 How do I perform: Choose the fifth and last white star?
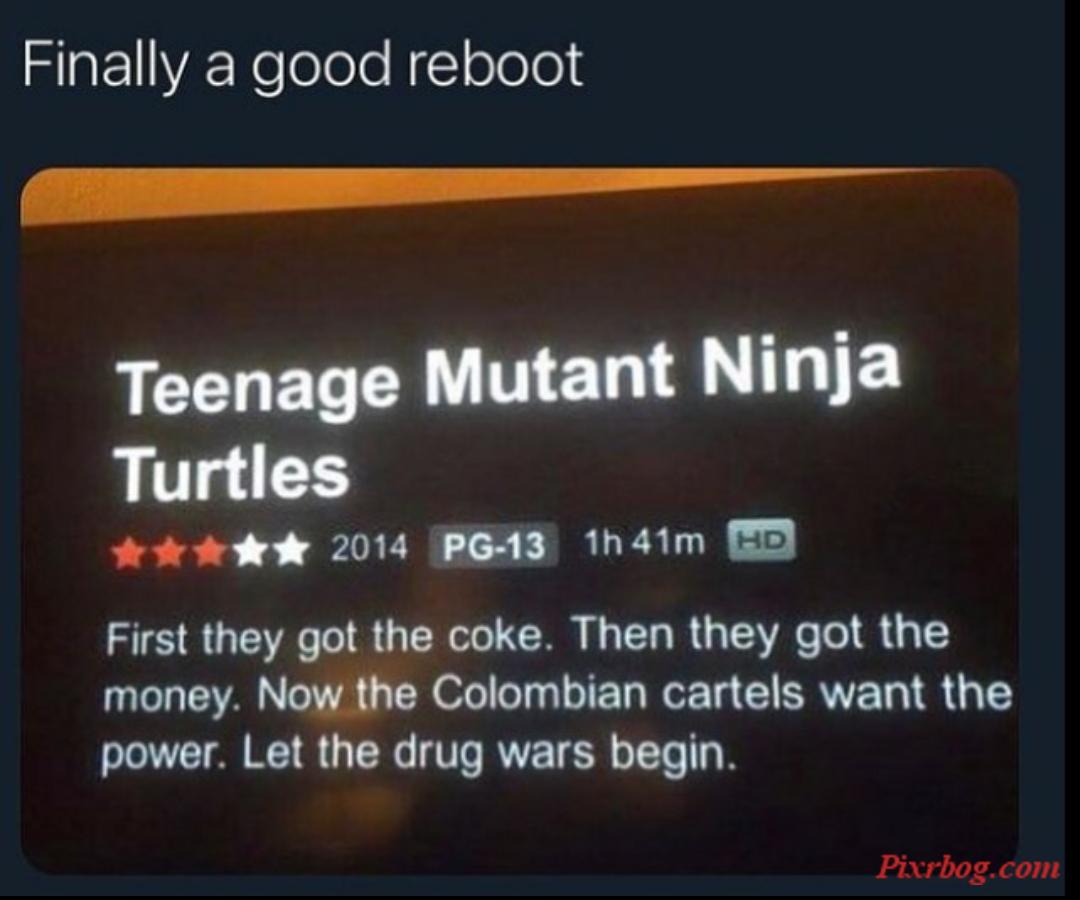click(289, 550)
